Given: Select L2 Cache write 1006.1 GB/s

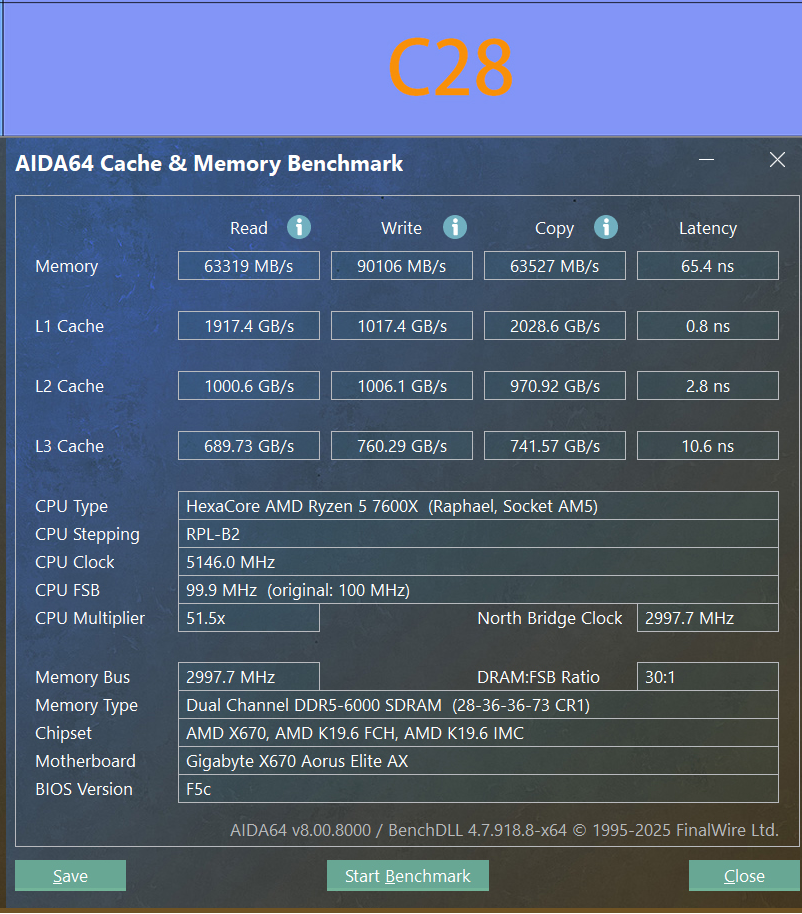Looking at the screenshot, I should coord(402,386).
